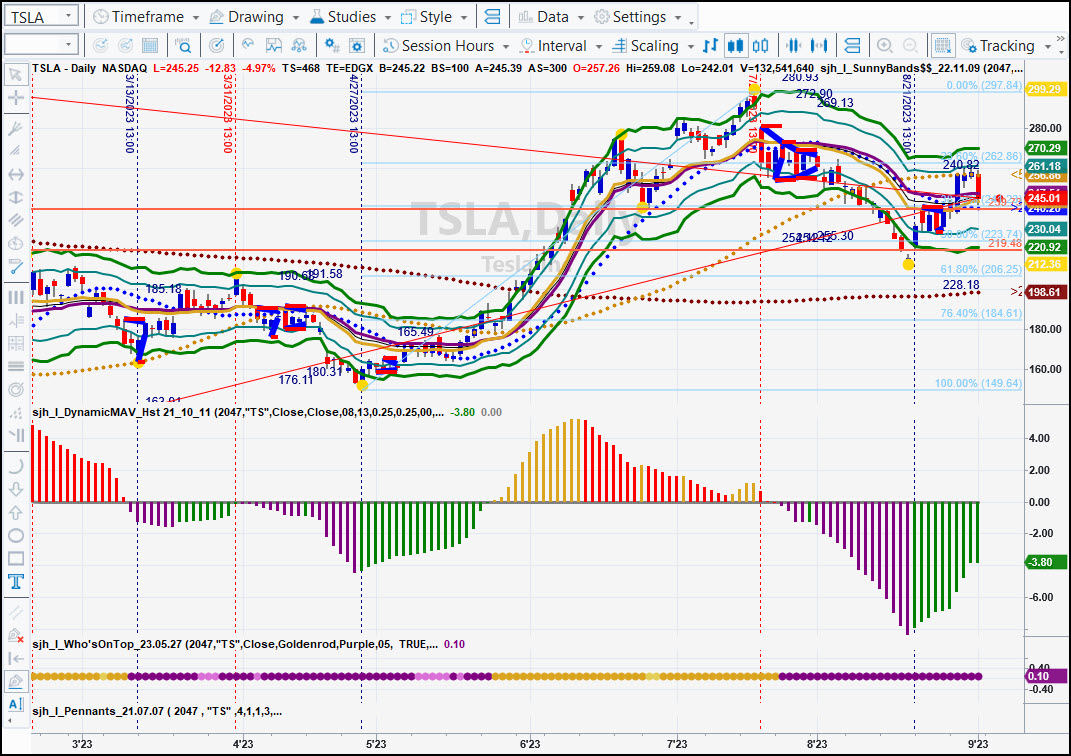The image size is (1071, 756).
Task: Switch to hollow candlestick chart style
Action: pyautogui.click(x=760, y=46)
